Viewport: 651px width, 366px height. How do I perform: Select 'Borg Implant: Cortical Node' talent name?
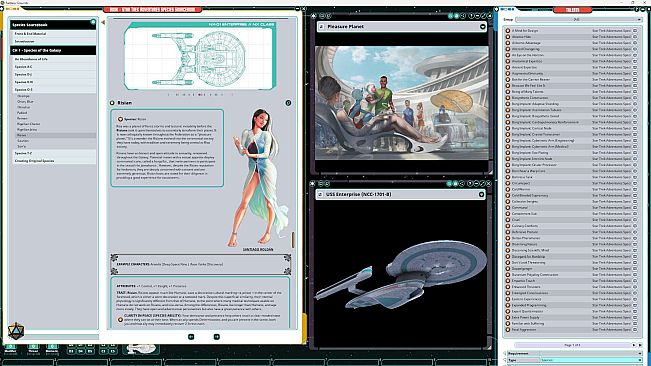(531, 128)
